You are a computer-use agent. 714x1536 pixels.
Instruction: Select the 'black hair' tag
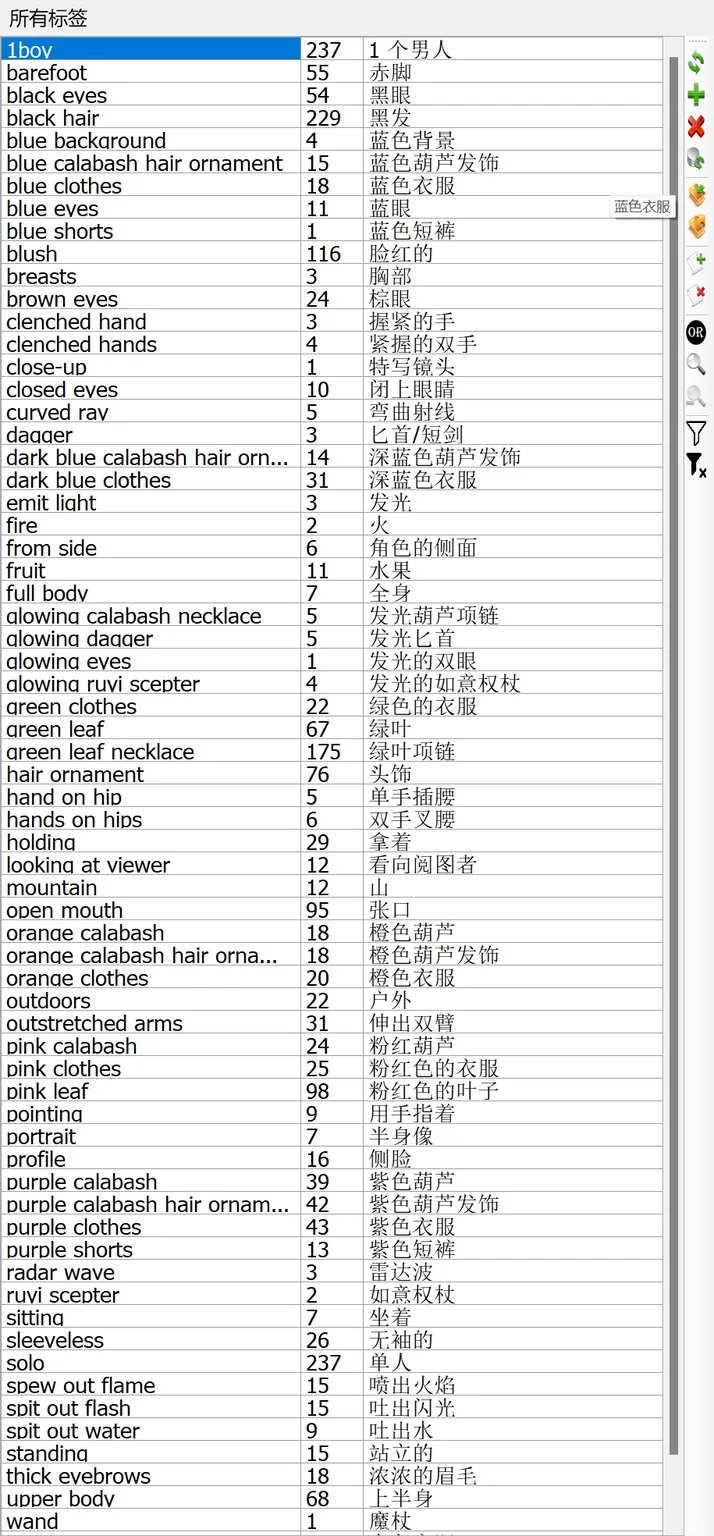pyautogui.click(x=53, y=117)
